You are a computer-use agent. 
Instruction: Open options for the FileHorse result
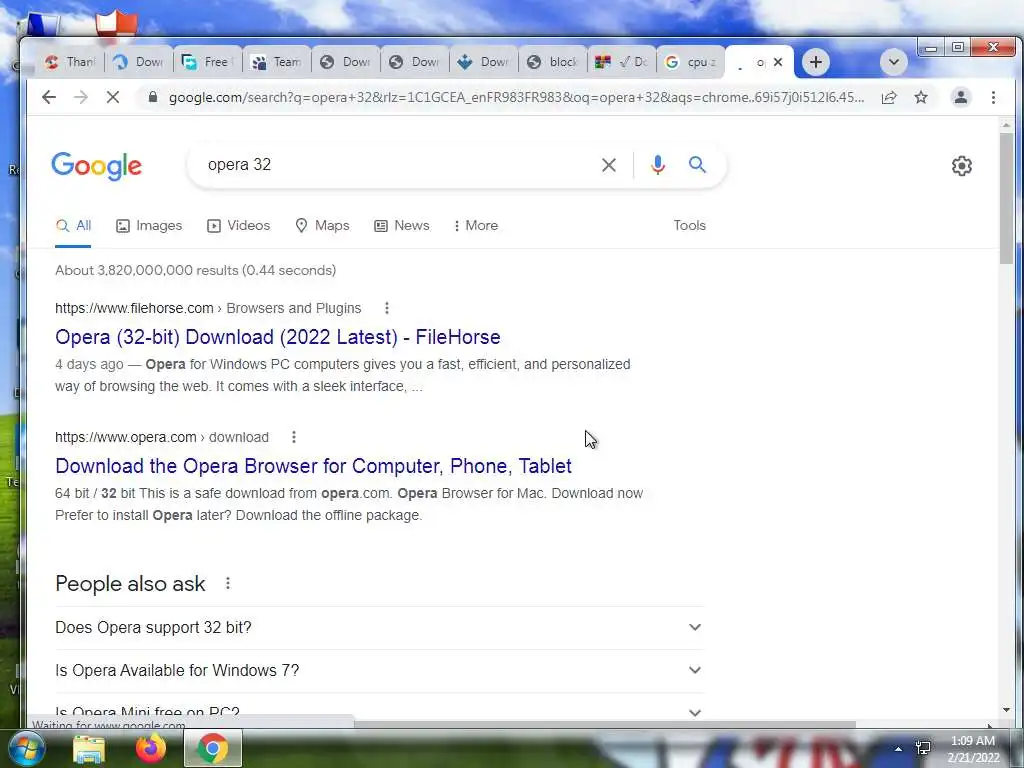[x=387, y=308]
